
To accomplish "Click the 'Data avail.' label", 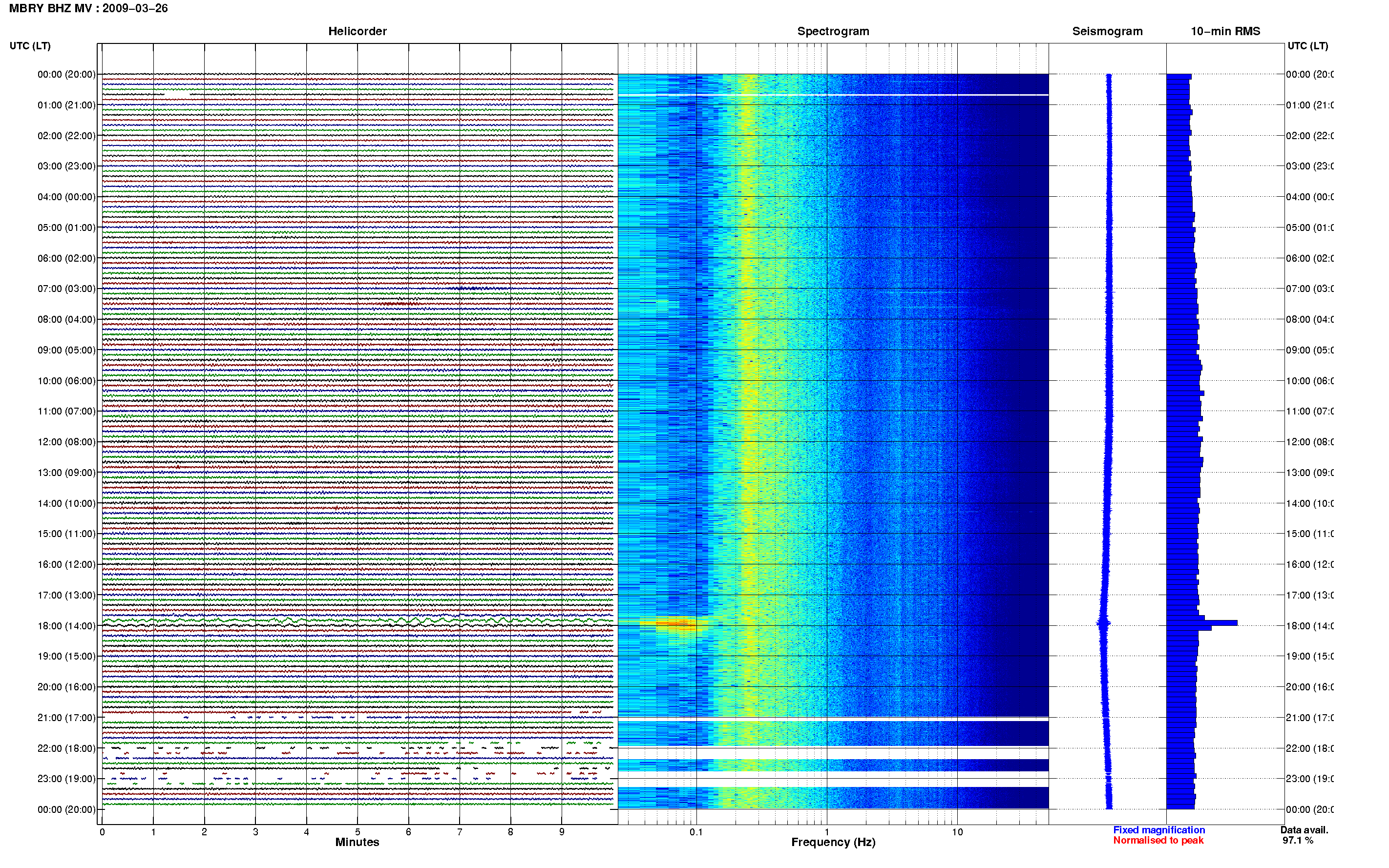I will pos(1304,830).
